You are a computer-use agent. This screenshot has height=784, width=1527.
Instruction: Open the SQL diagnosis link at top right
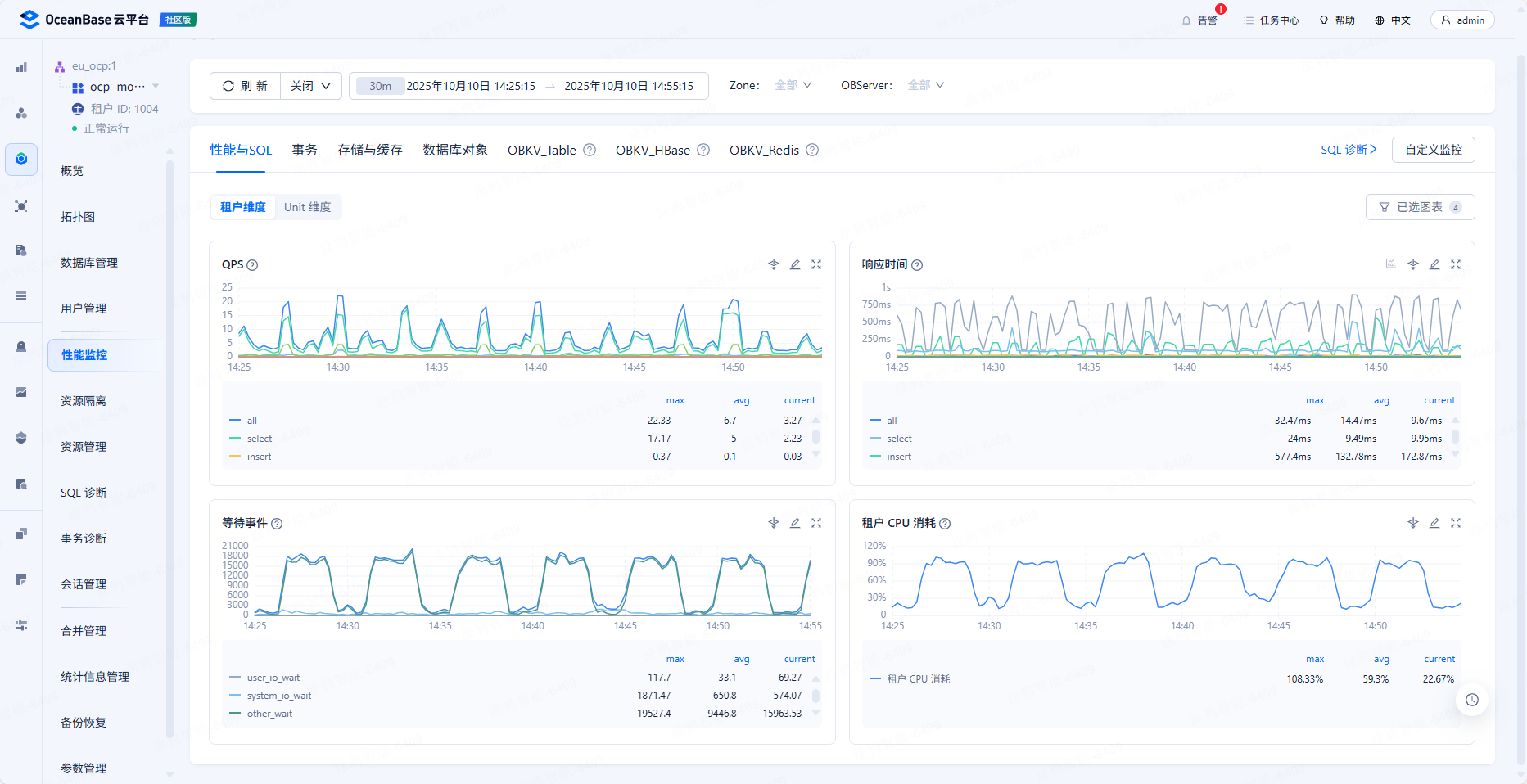pos(1348,150)
